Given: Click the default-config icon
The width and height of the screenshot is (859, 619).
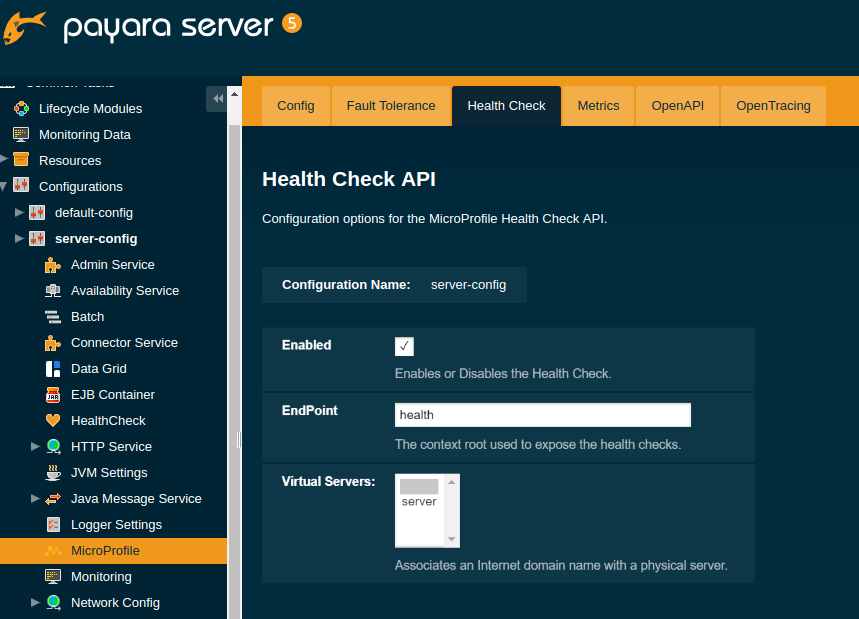Looking at the screenshot, I should point(37,212).
